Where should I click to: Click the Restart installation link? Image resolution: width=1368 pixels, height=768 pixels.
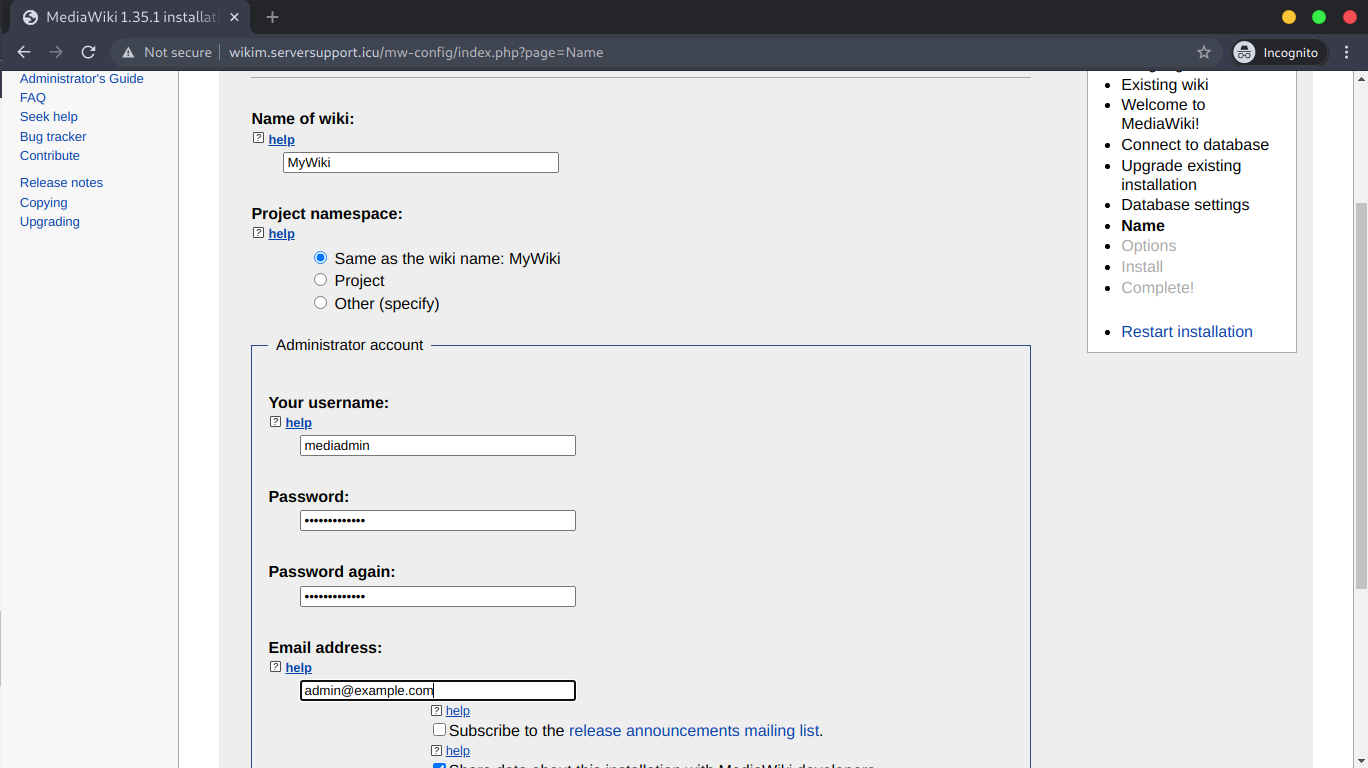(1186, 332)
